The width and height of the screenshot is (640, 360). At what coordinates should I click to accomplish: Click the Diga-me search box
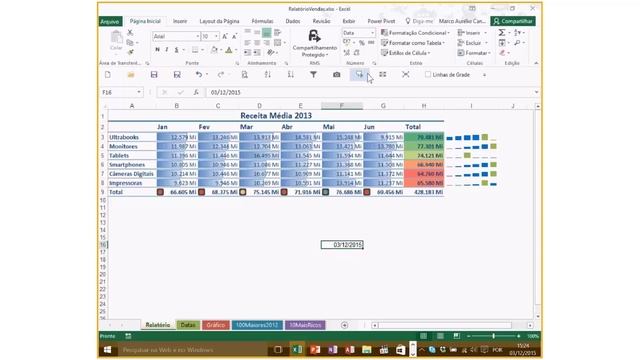[419, 21]
